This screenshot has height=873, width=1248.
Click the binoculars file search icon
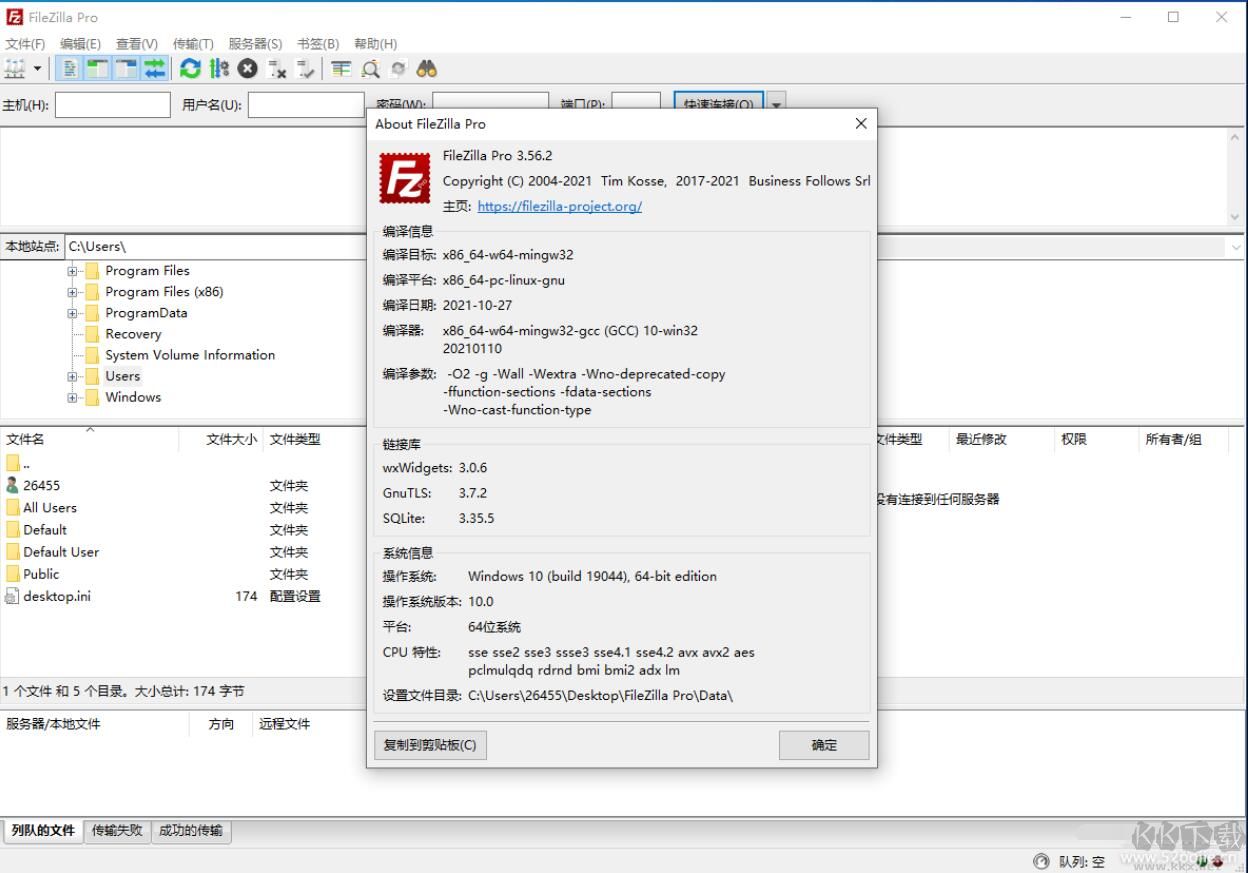[x=427, y=69]
